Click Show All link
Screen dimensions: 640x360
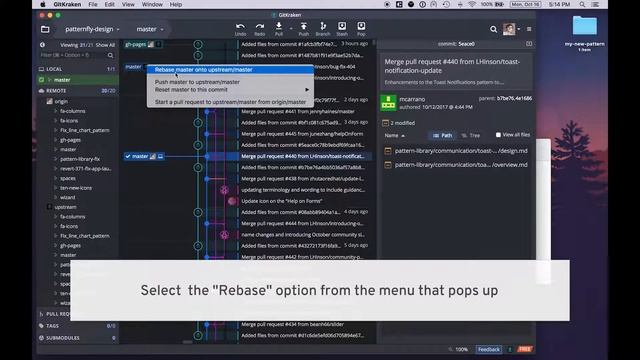click(x=105, y=45)
